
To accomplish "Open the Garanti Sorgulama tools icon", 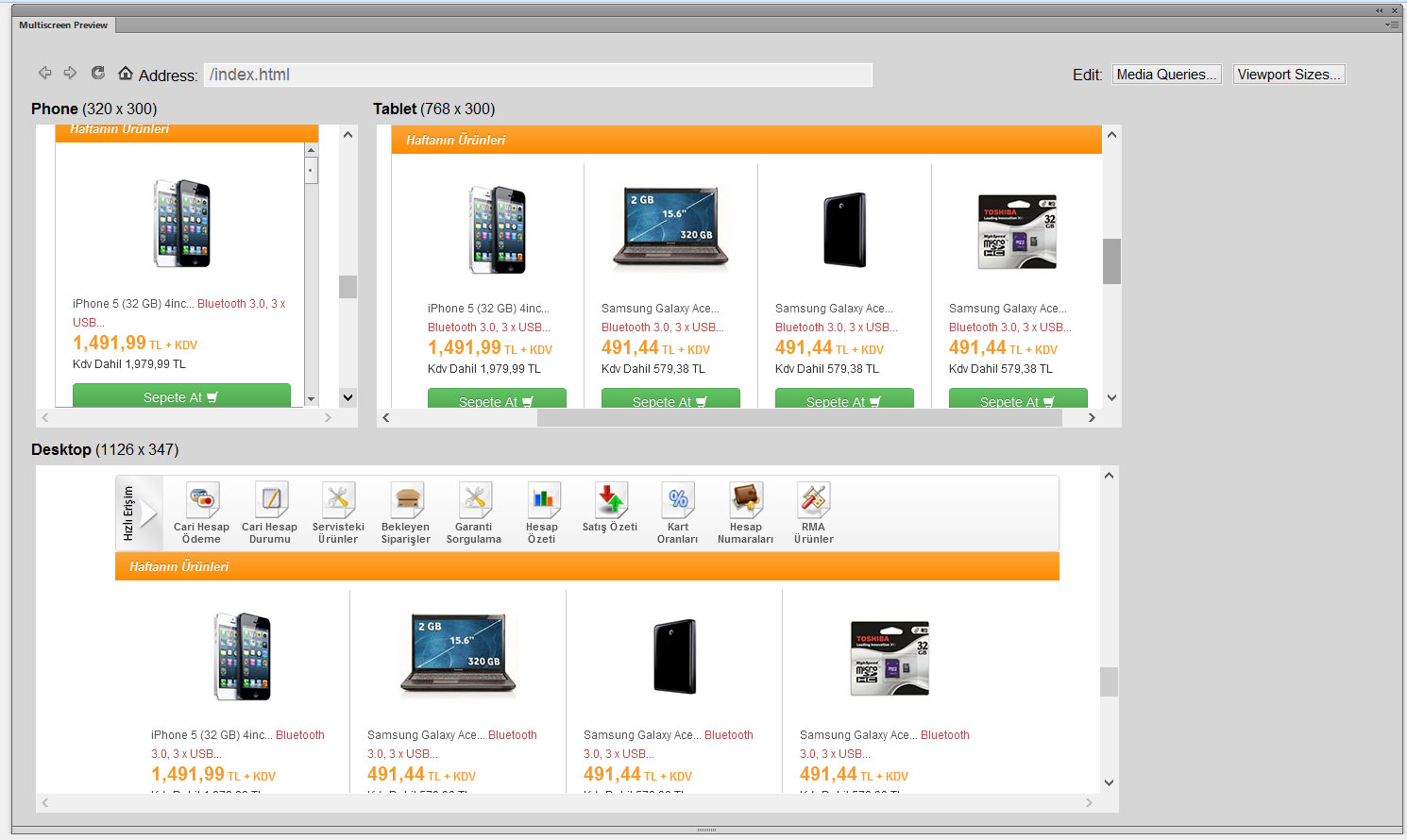I will 474,500.
